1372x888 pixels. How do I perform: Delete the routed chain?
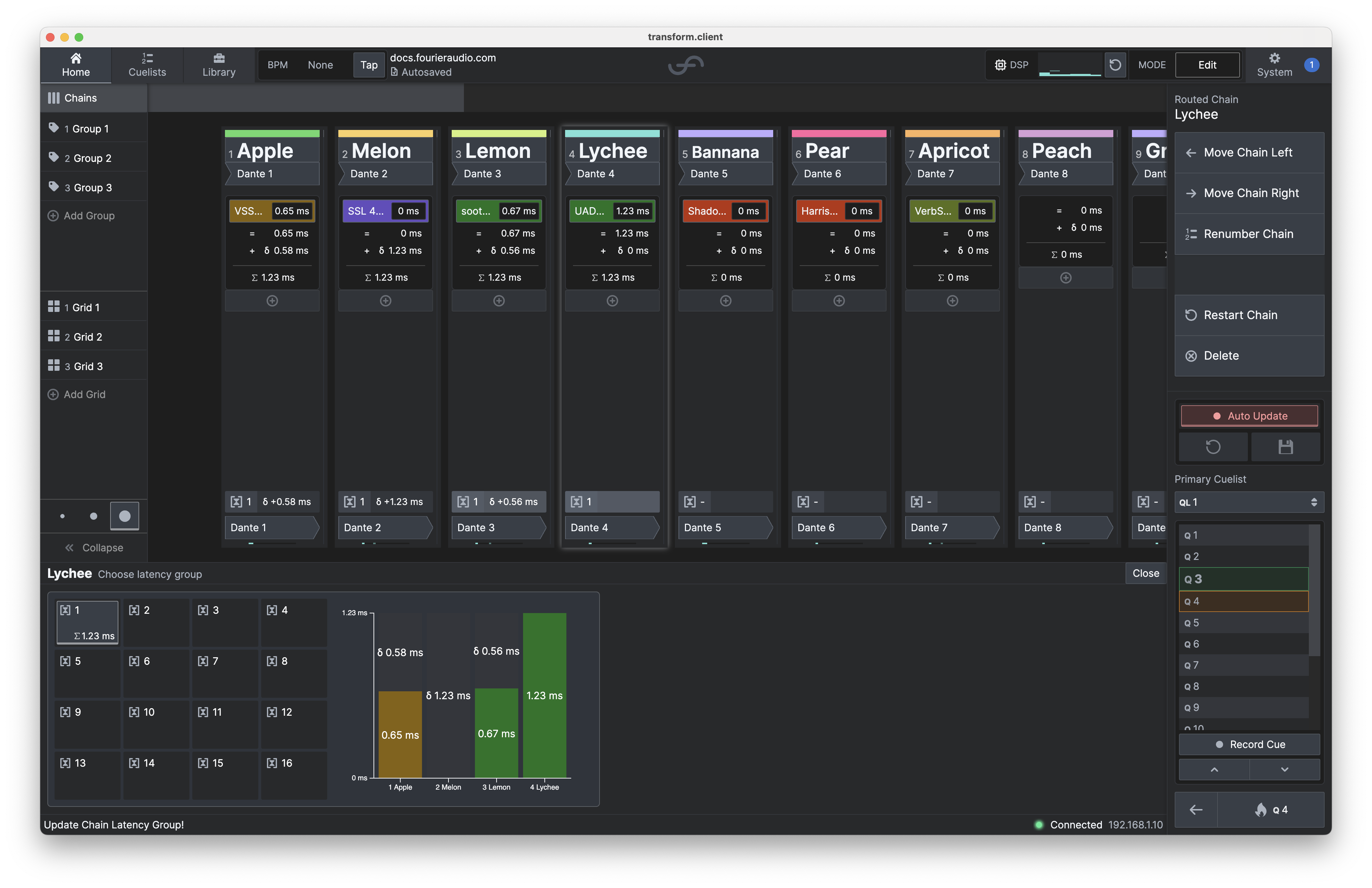click(x=1249, y=356)
